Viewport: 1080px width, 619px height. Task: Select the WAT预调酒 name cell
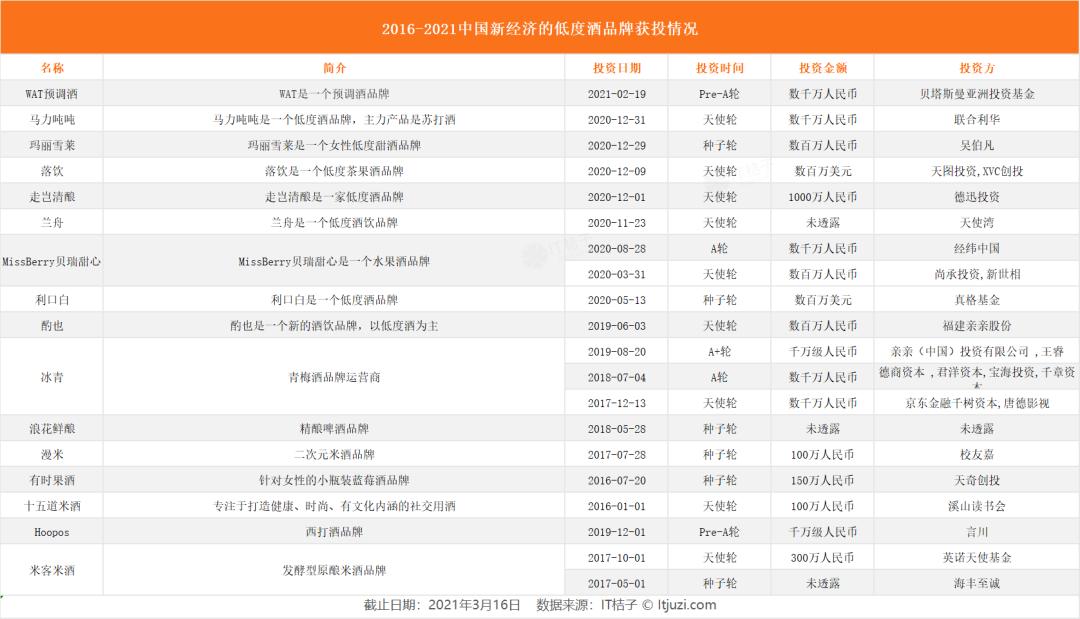coord(52,94)
